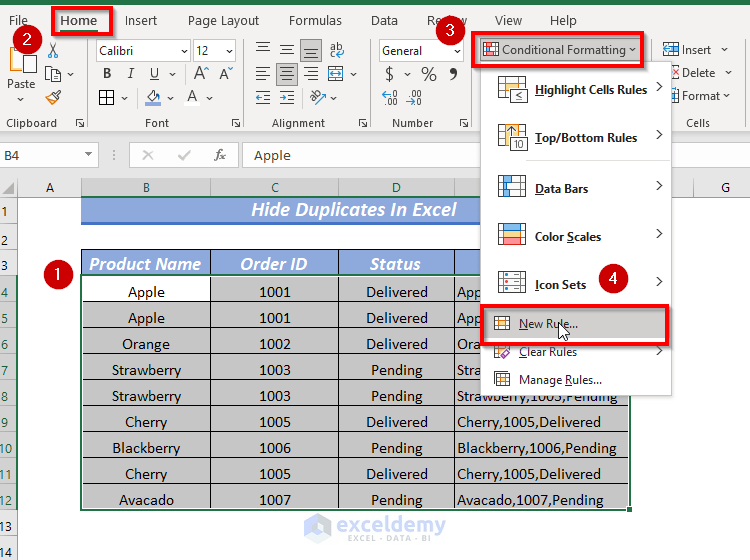Open the Merge & Center dropdown arrow
This screenshot has width=750, height=560.
[x=354, y=74]
